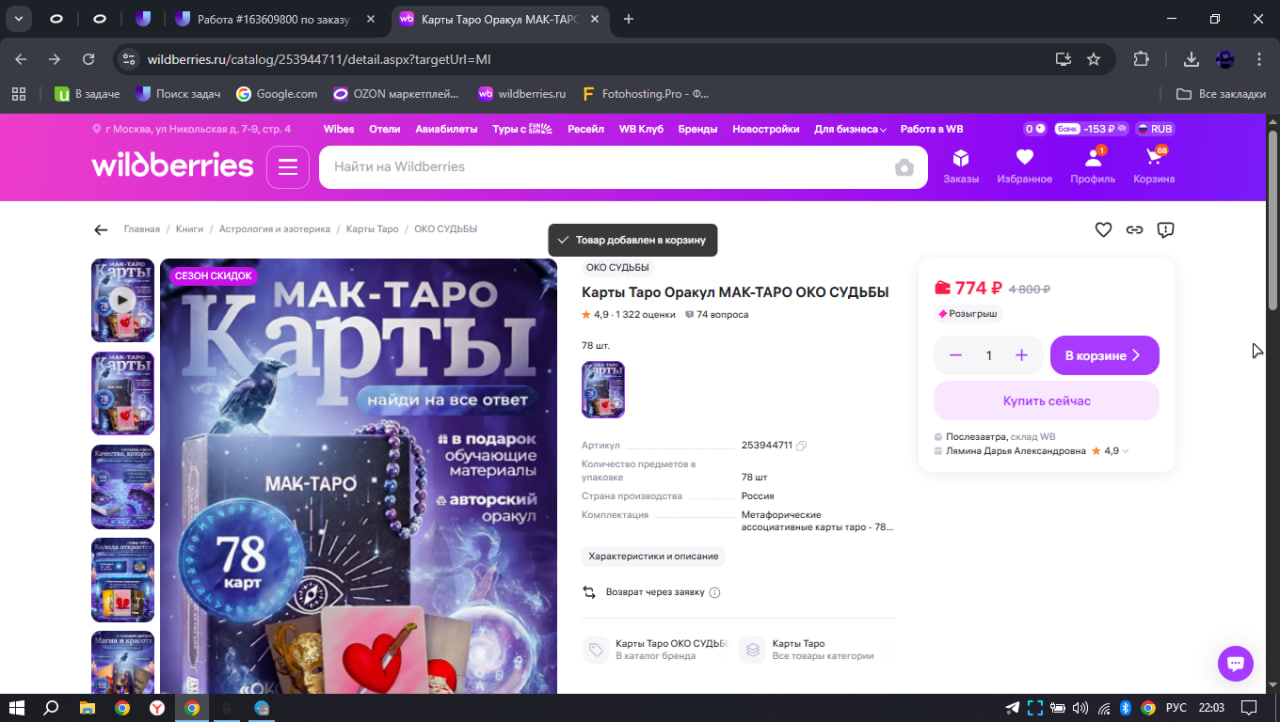Report the product with exclamation bubble icon
Screen dimensions: 1280x722
click(x=1165, y=230)
